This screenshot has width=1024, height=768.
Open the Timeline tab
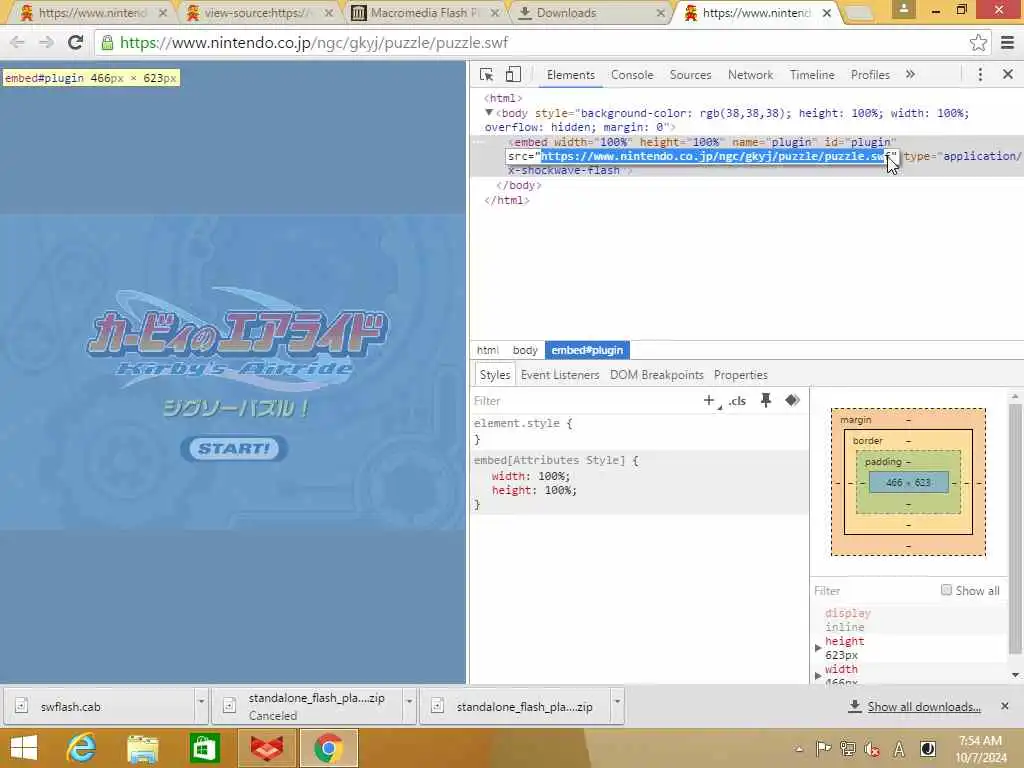812,74
